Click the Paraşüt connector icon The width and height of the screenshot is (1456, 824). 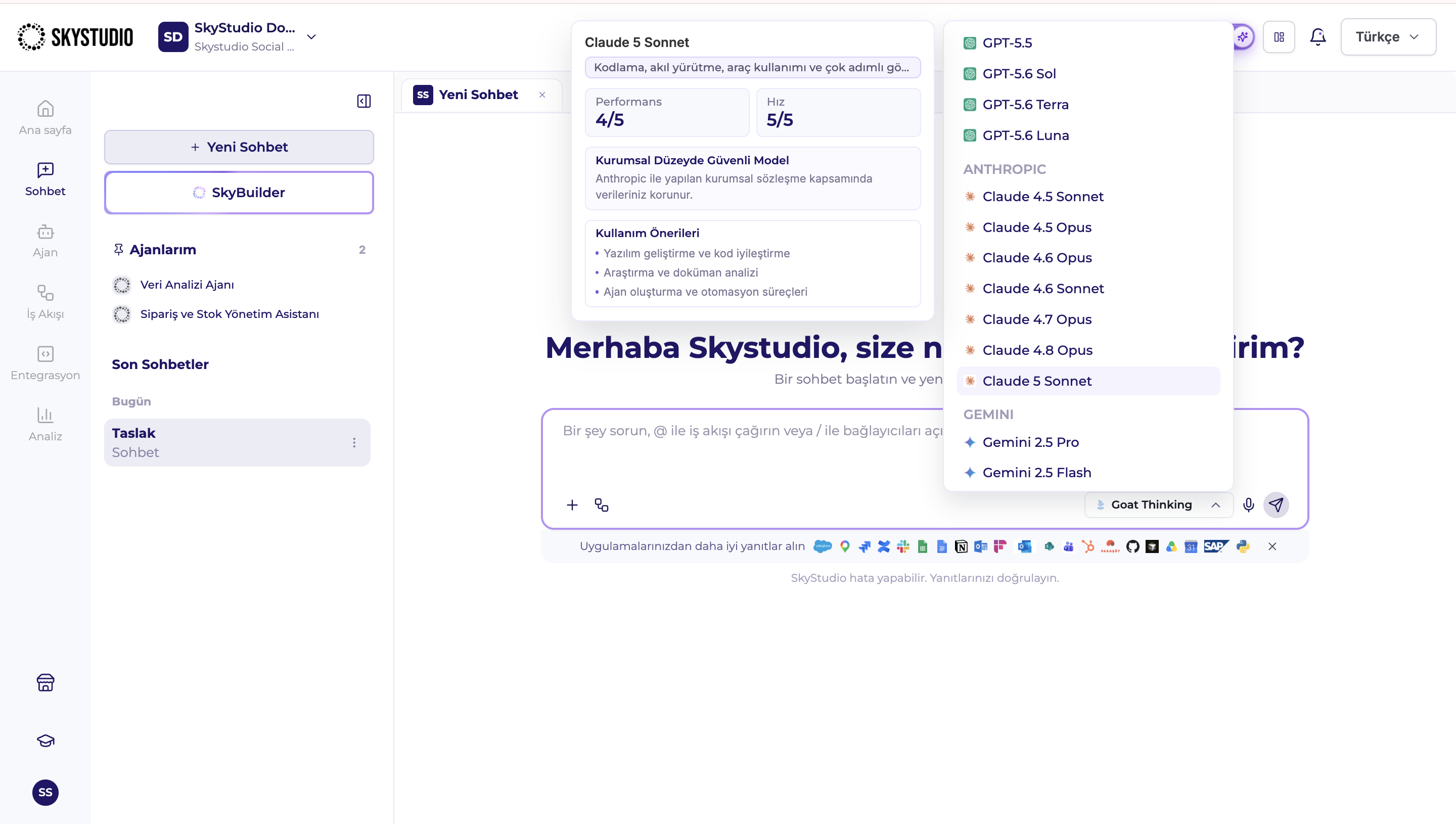point(1110,546)
